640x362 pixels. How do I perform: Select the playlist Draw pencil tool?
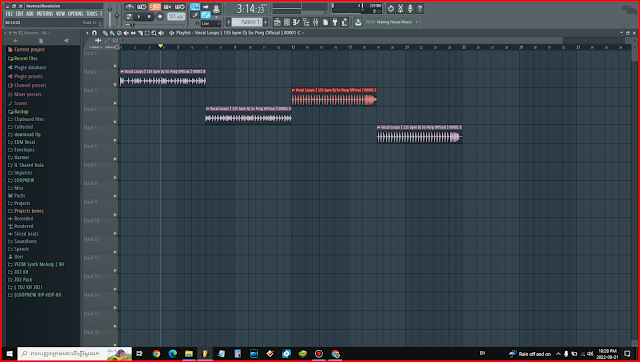click(x=105, y=33)
